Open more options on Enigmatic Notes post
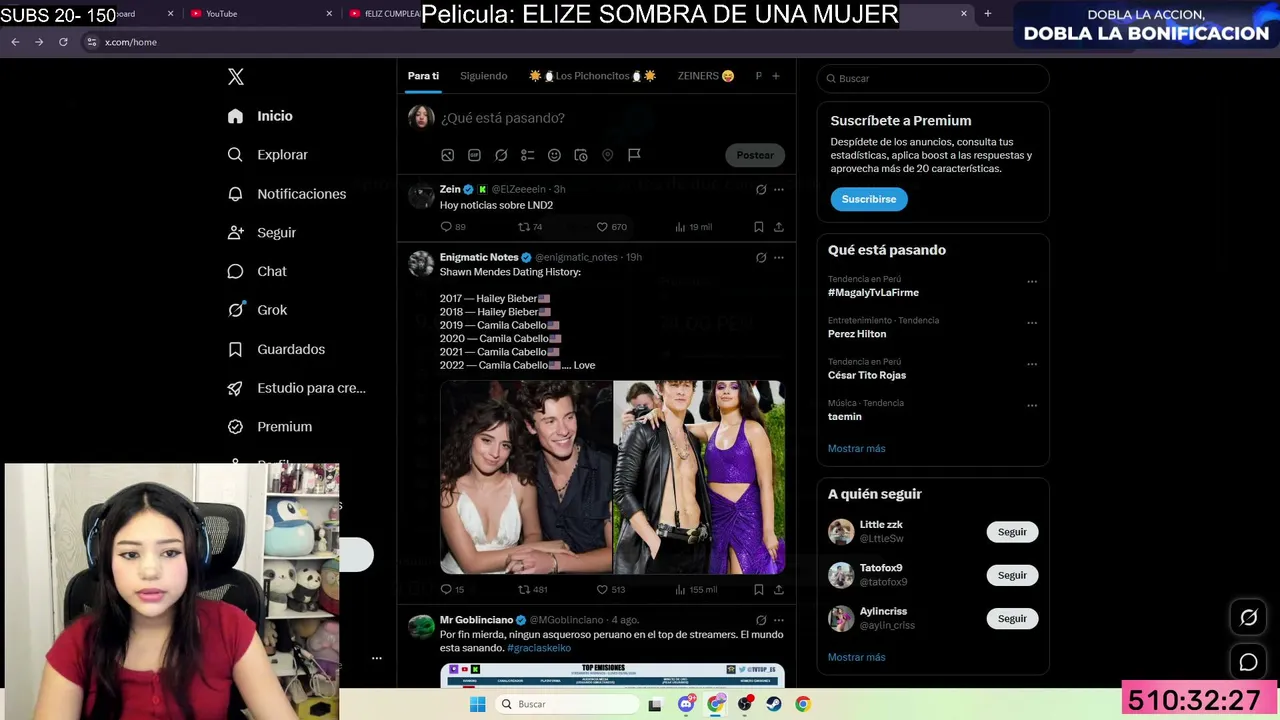1280x720 pixels. point(779,257)
